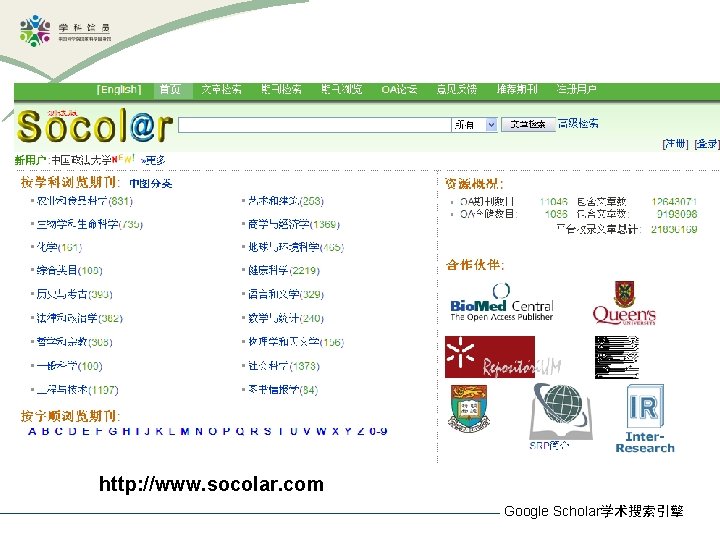Click the OA journal count 11046

point(554,202)
